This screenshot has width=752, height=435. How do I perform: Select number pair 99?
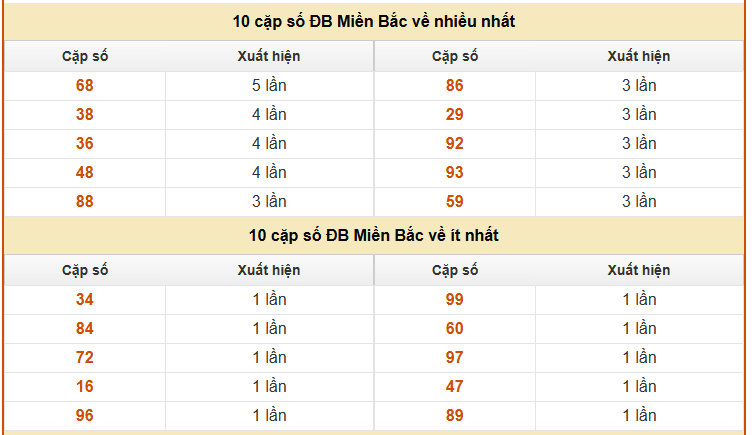[x=454, y=300]
